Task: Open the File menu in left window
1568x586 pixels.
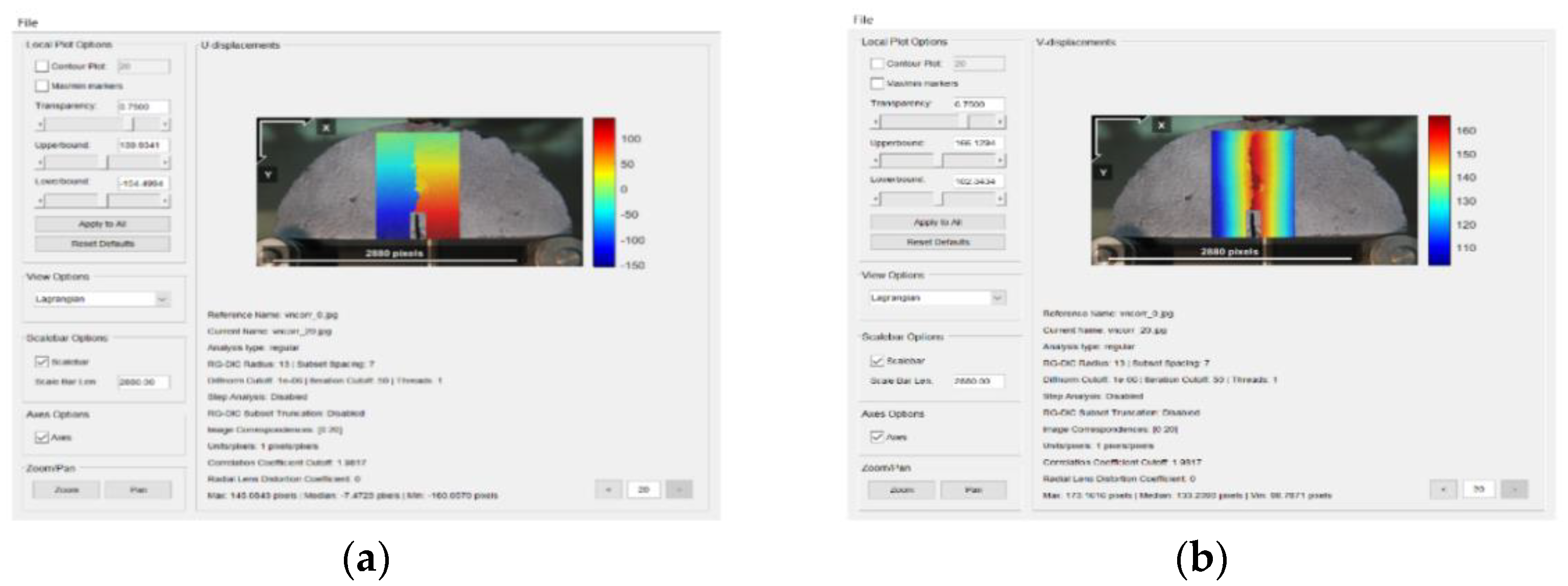Action: pyautogui.click(x=28, y=22)
